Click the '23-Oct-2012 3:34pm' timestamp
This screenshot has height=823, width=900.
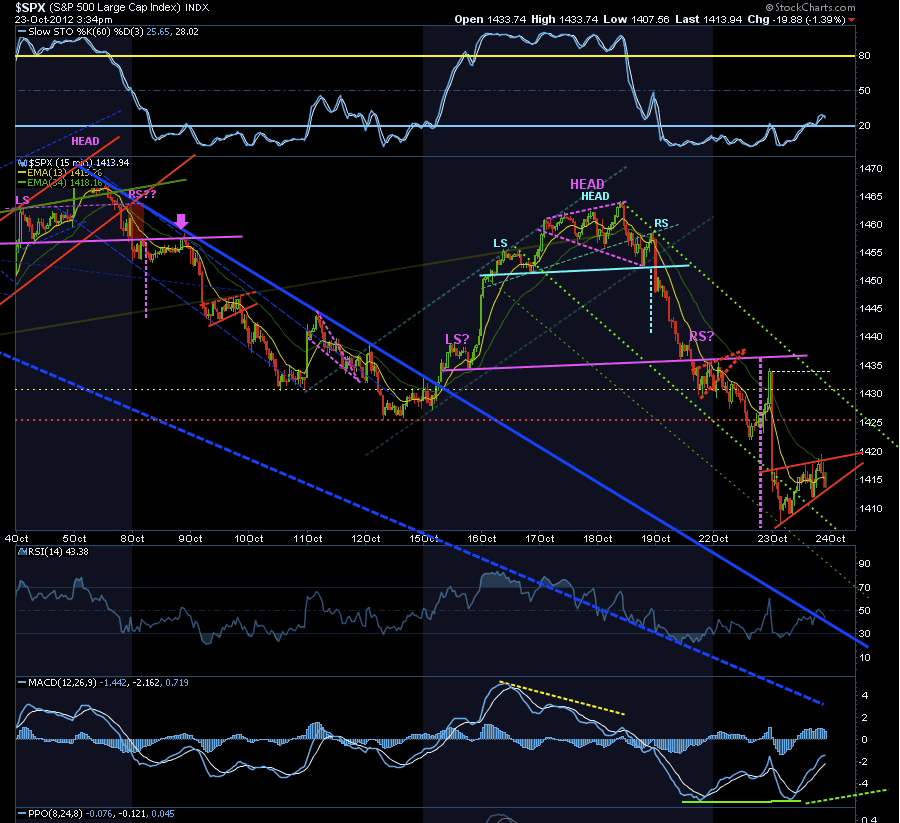click(x=64, y=19)
